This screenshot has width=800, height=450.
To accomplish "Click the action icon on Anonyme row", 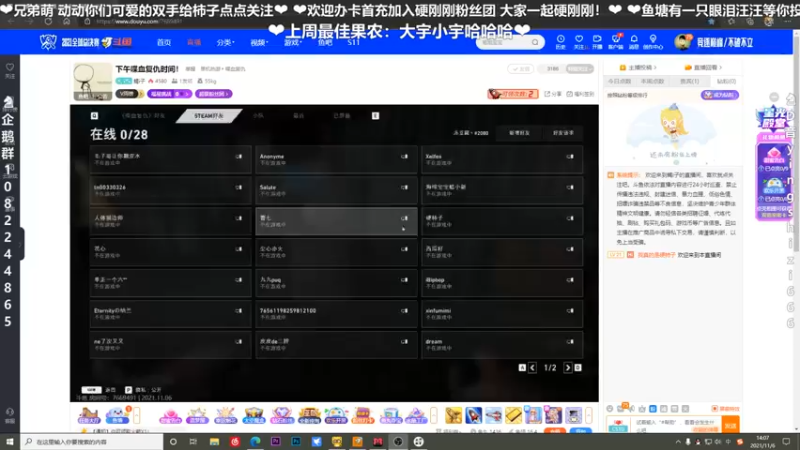I will pyautogui.click(x=405, y=157).
